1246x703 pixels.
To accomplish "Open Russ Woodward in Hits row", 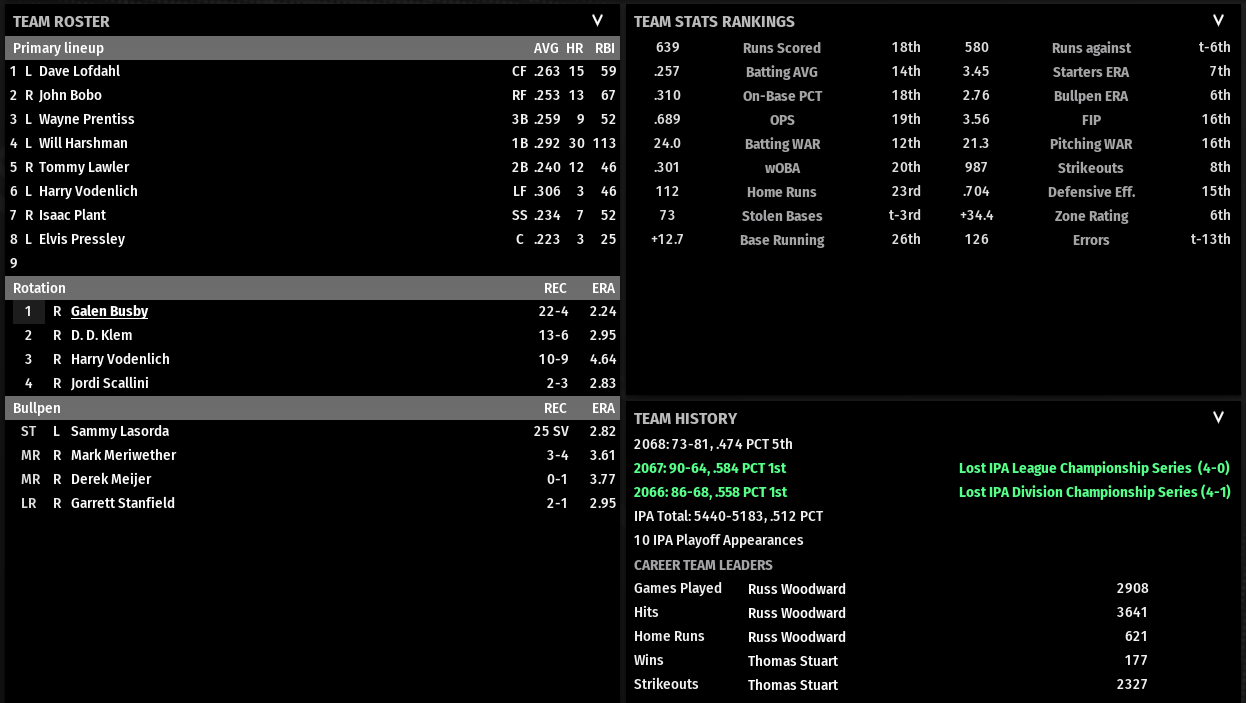I will tap(797, 613).
